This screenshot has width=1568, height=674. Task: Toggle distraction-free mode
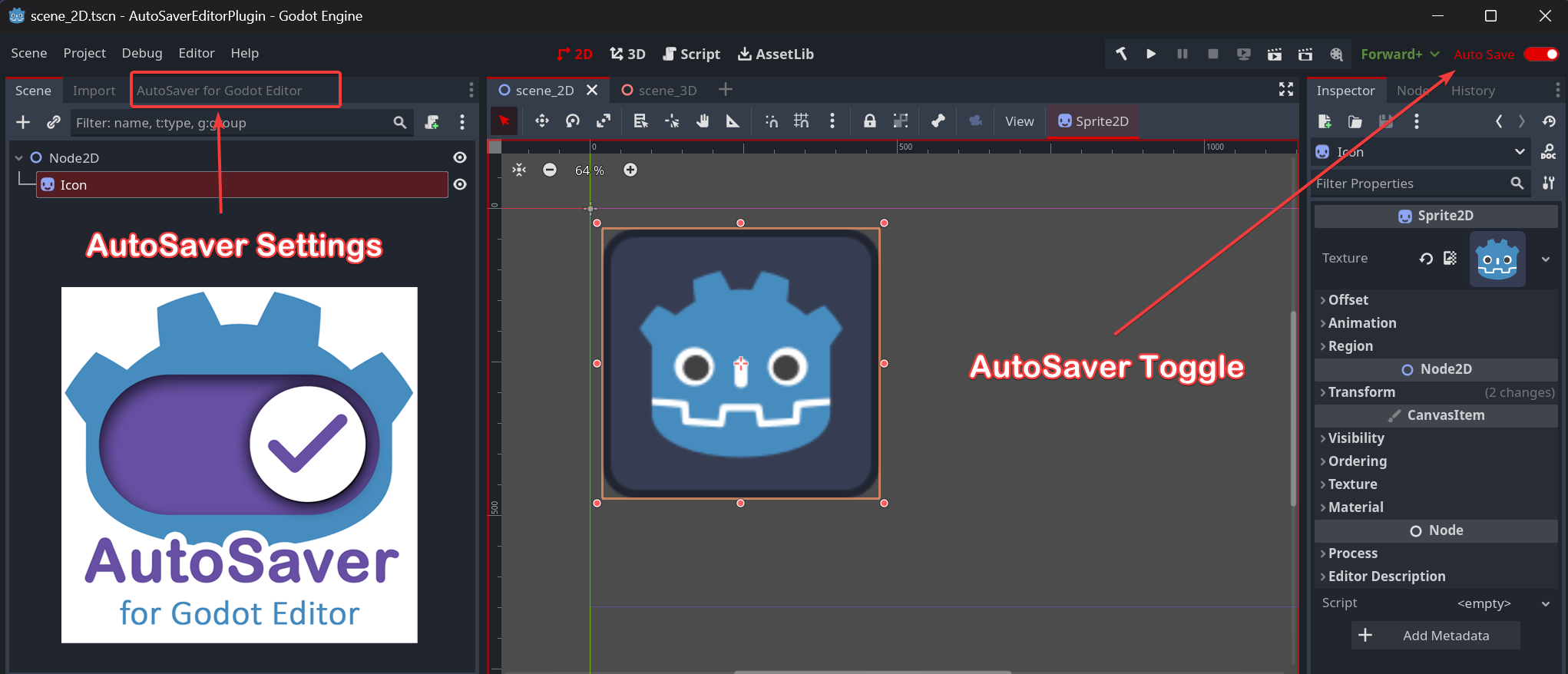click(1286, 90)
